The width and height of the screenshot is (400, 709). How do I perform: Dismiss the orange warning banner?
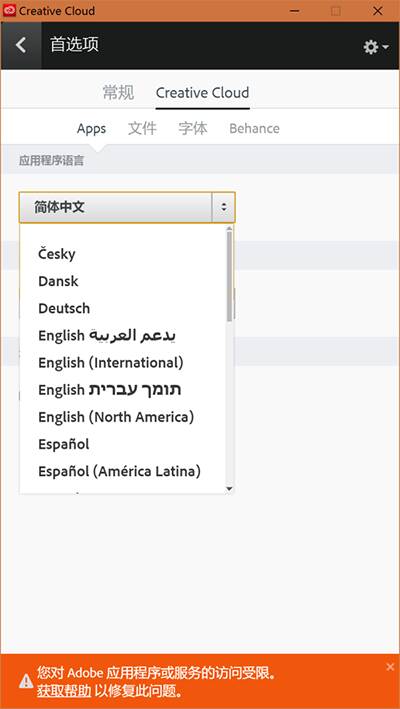[x=390, y=666]
